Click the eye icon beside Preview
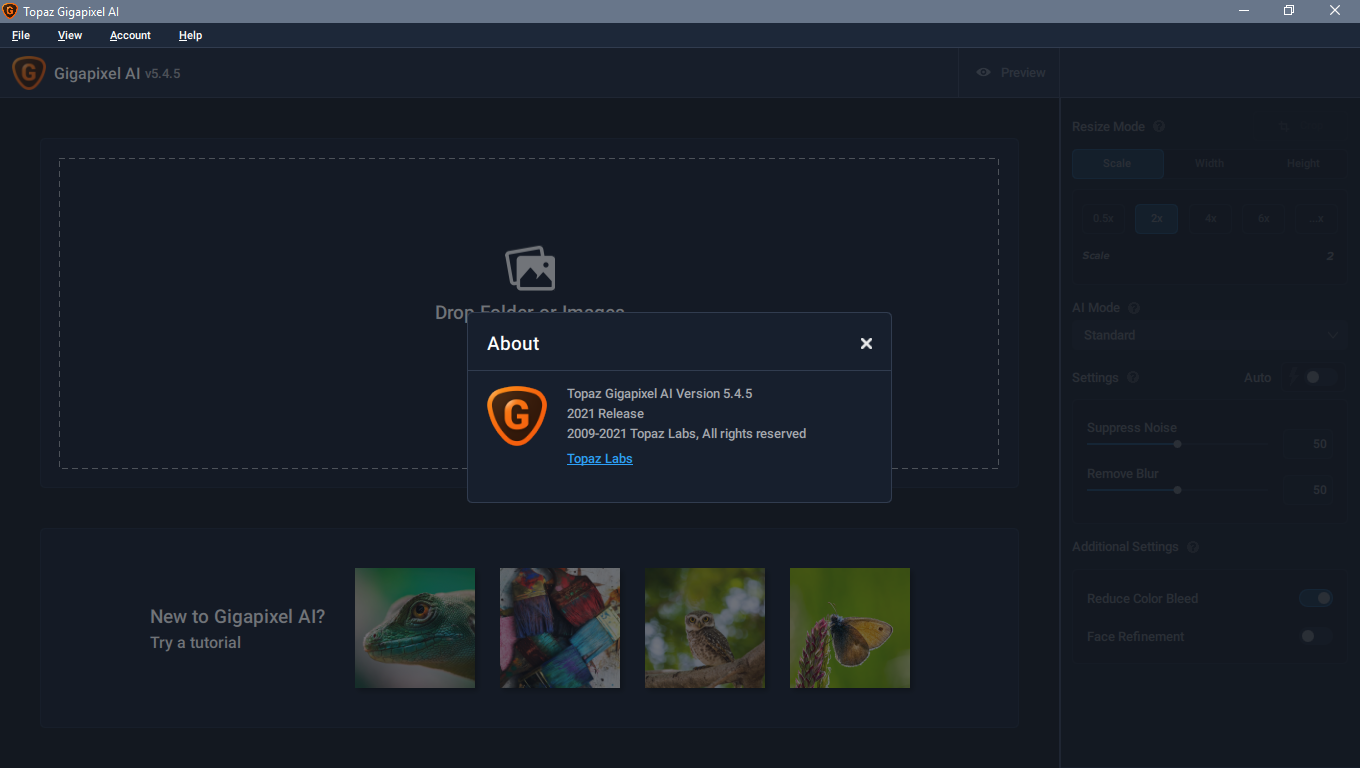Screen dimensions: 1360x768 [983, 73]
